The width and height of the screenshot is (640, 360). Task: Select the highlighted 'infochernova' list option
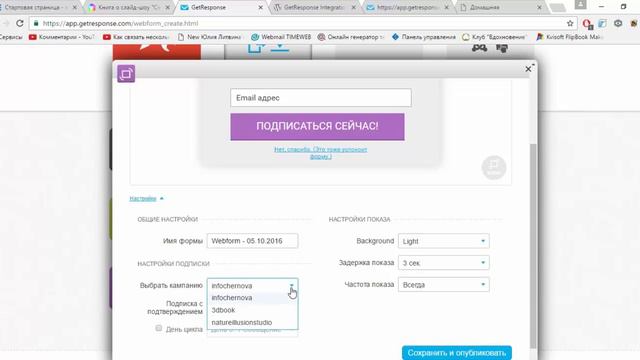point(252,298)
